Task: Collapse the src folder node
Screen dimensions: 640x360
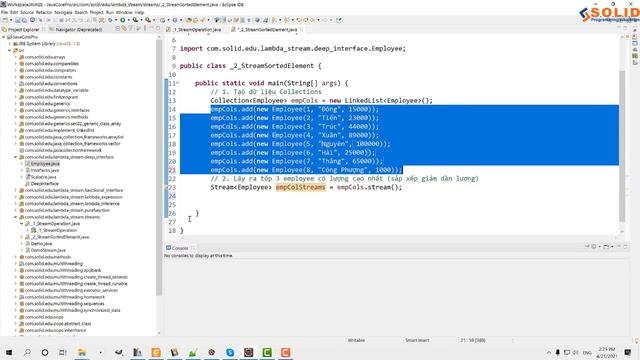Action: pos(10,50)
